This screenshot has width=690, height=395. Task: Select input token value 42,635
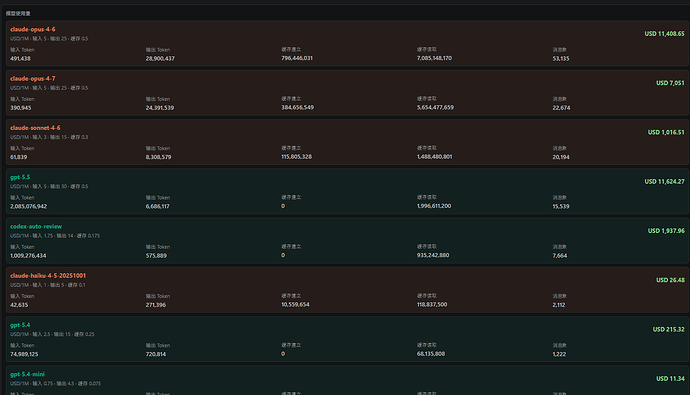[x=19, y=305]
